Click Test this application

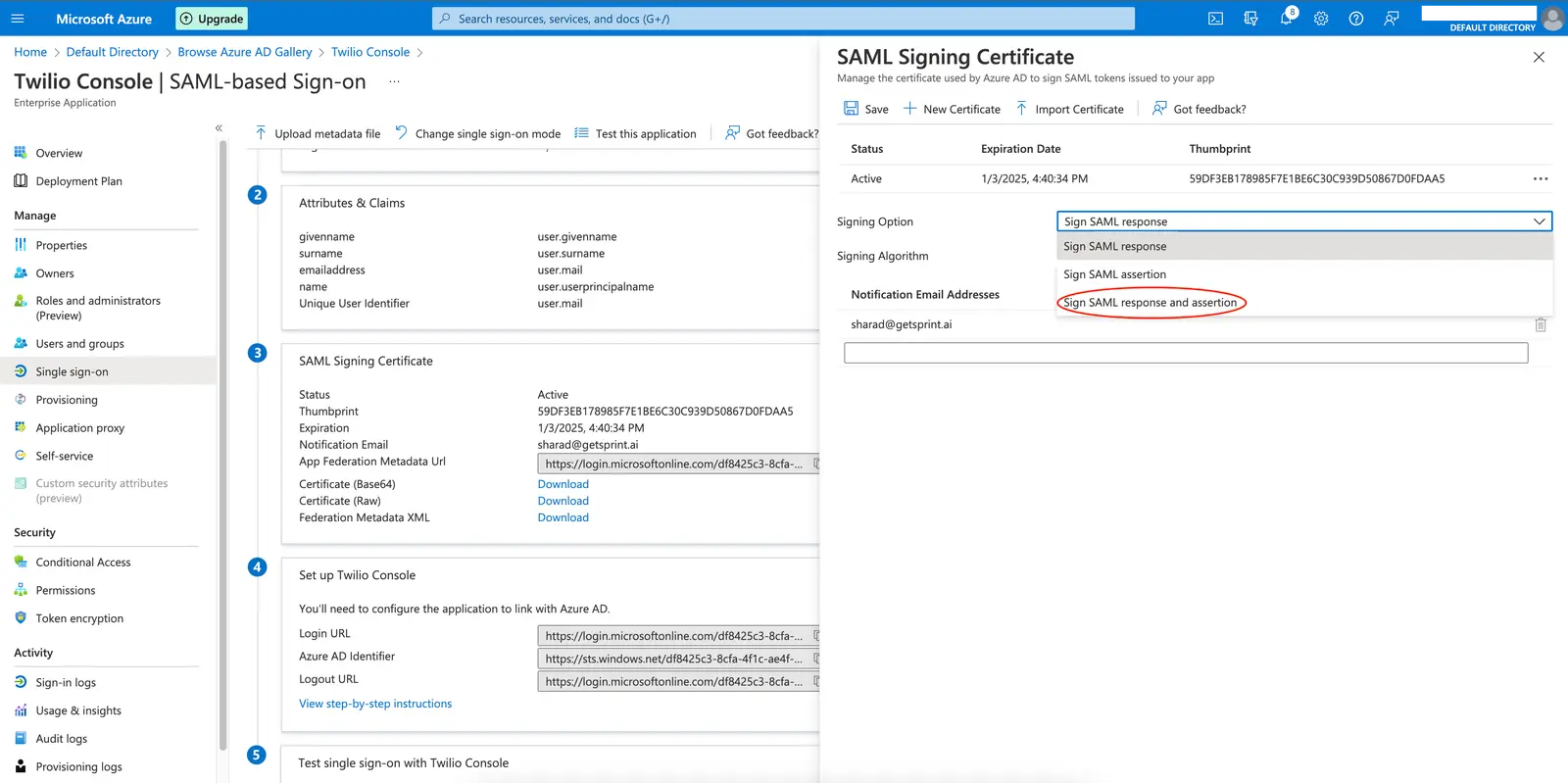(x=635, y=133)
